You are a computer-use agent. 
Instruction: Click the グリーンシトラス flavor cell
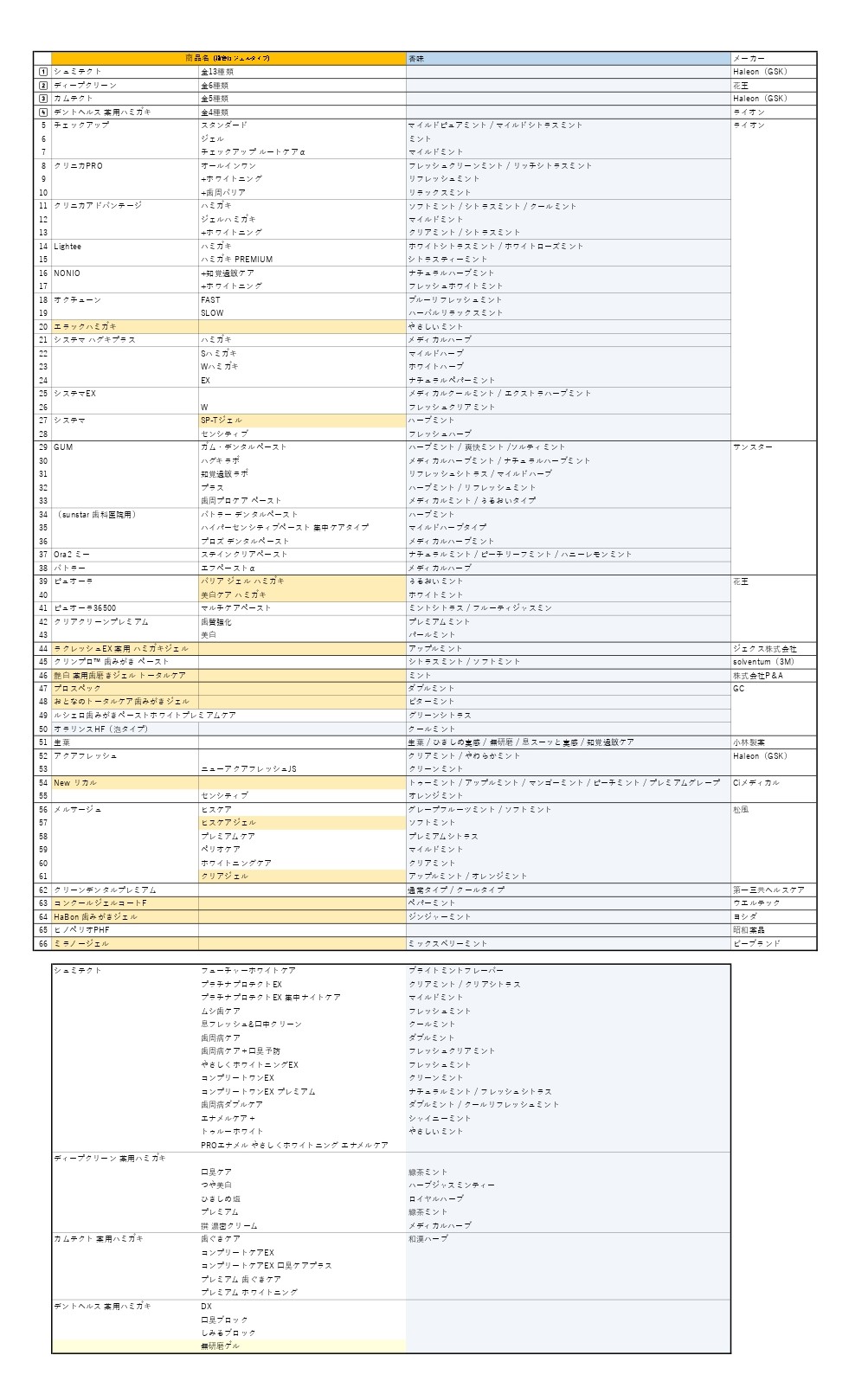[569, 716]
